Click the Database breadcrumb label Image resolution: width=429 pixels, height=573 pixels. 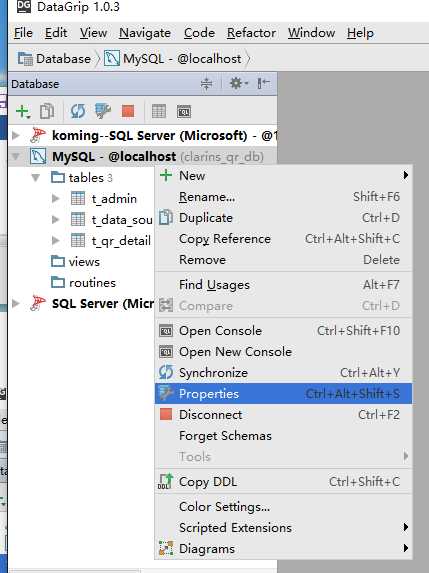[x=64, y=58]
